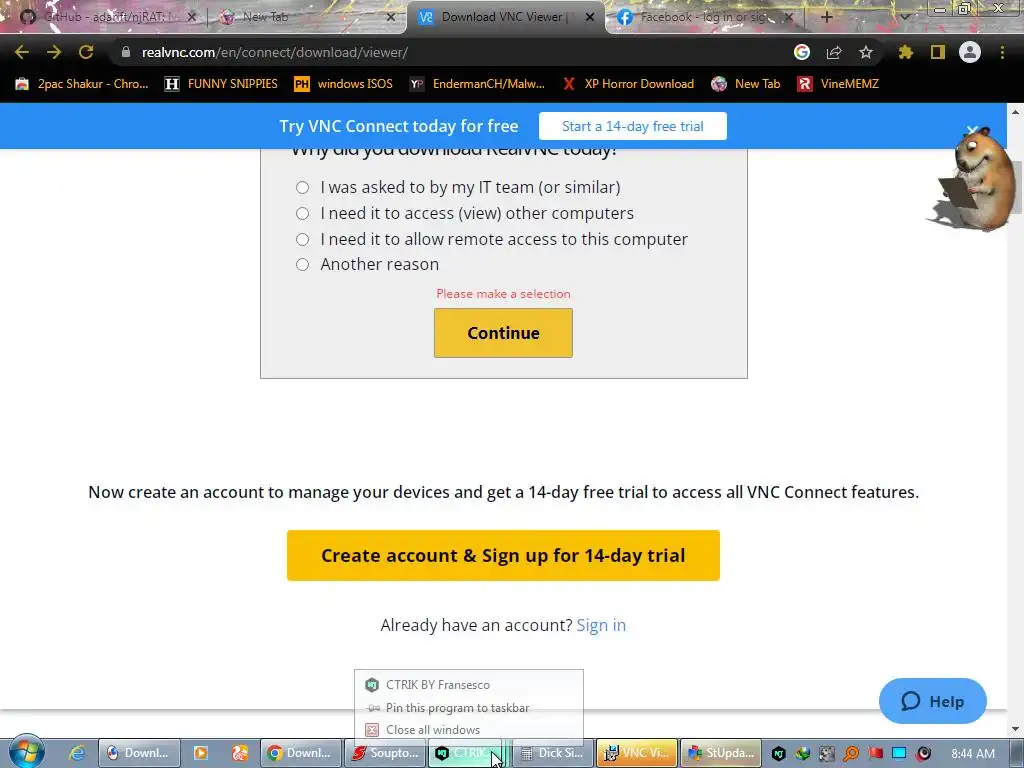Click the padlock site info icon
Screen dimensions: 1024x768
[126, 52]
